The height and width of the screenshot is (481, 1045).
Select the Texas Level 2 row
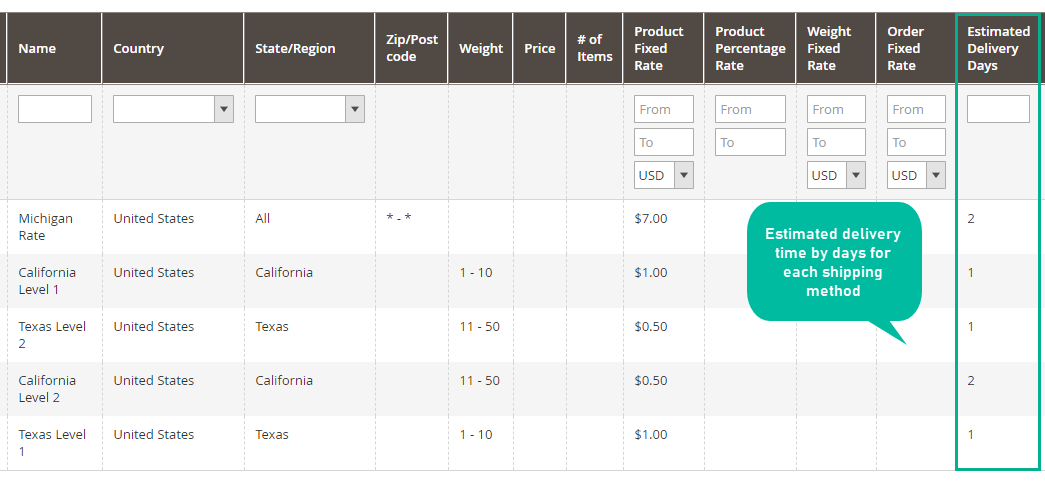point(522,334)
